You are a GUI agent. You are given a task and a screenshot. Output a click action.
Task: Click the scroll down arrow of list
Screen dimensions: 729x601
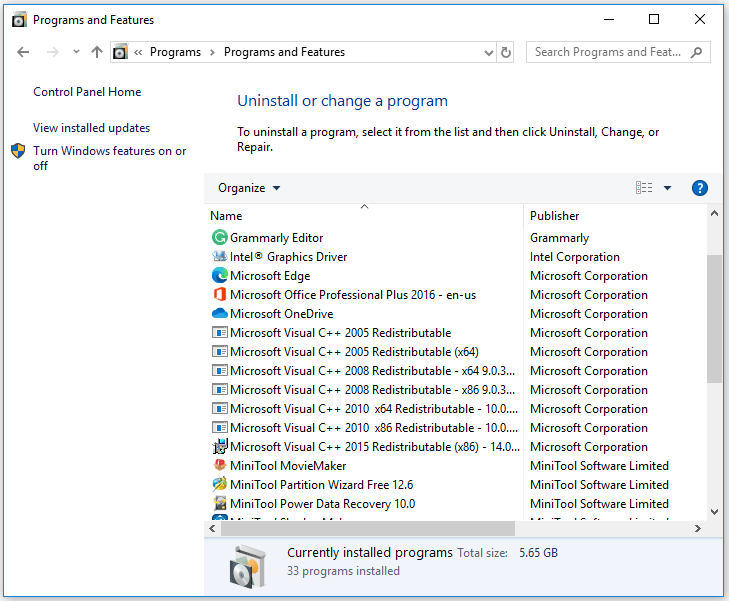[715, 512]
